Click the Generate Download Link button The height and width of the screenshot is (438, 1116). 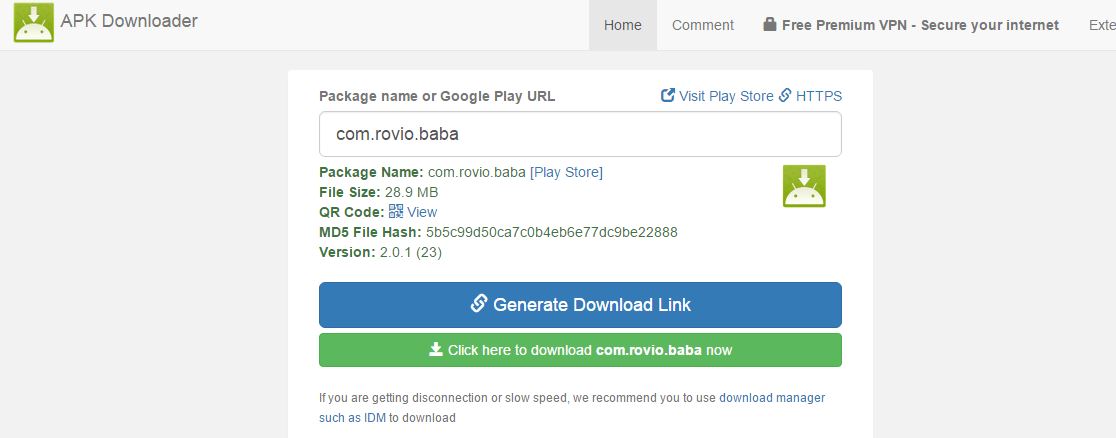coord(580,305)
